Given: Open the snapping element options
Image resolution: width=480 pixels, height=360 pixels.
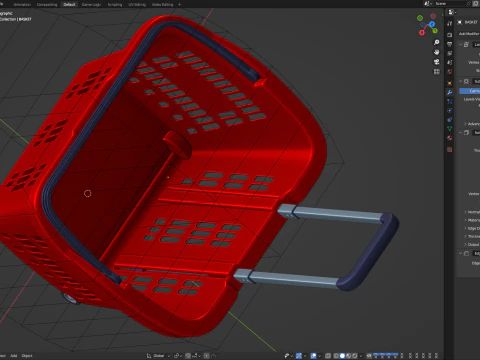Looking at the screenshot, I should [196, 356].
